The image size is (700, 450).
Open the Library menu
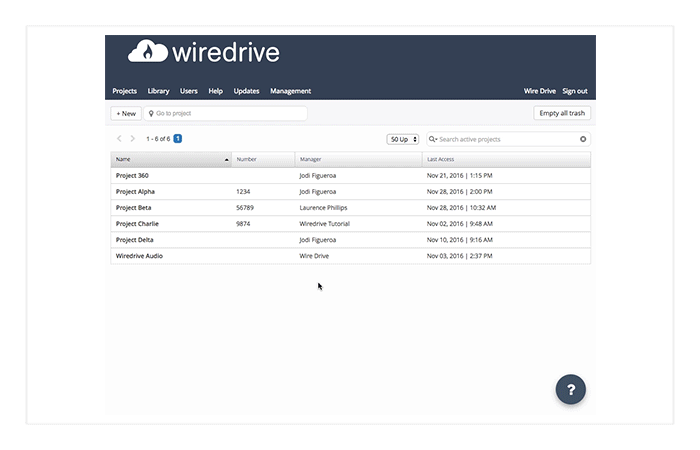click(x=158, y=91)
